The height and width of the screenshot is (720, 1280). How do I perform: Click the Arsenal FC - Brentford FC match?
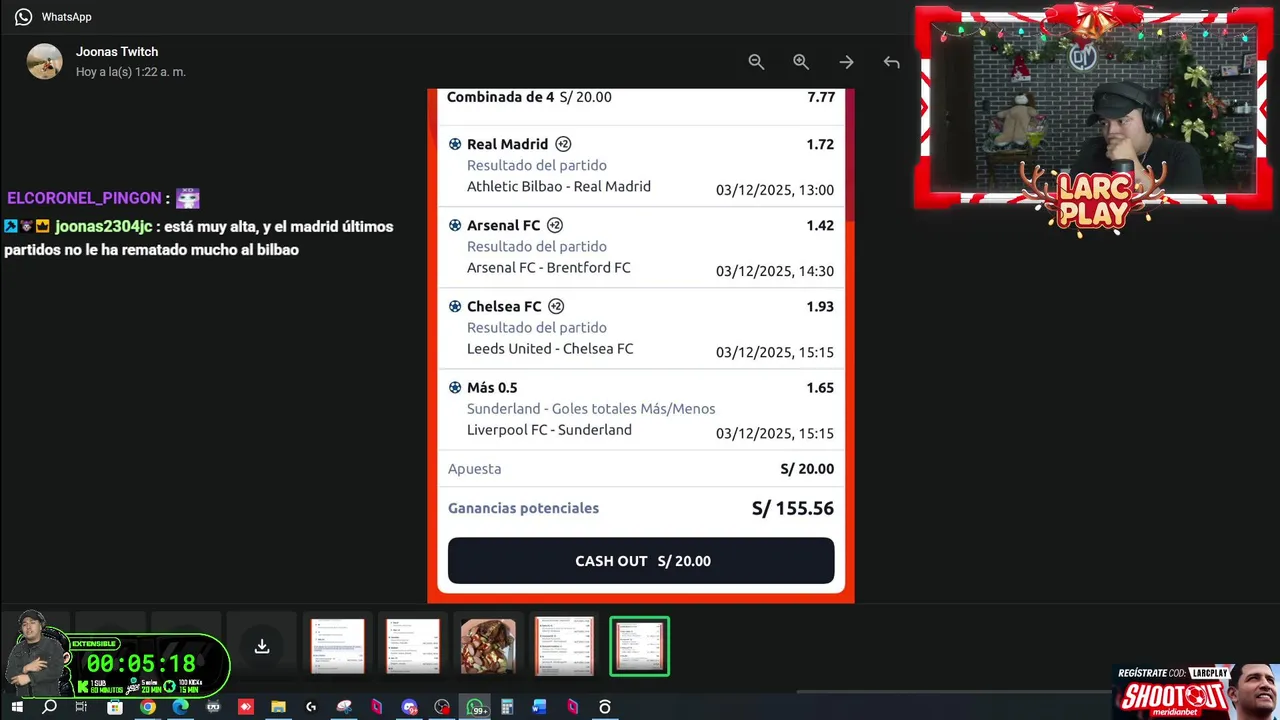pos(549,267)
